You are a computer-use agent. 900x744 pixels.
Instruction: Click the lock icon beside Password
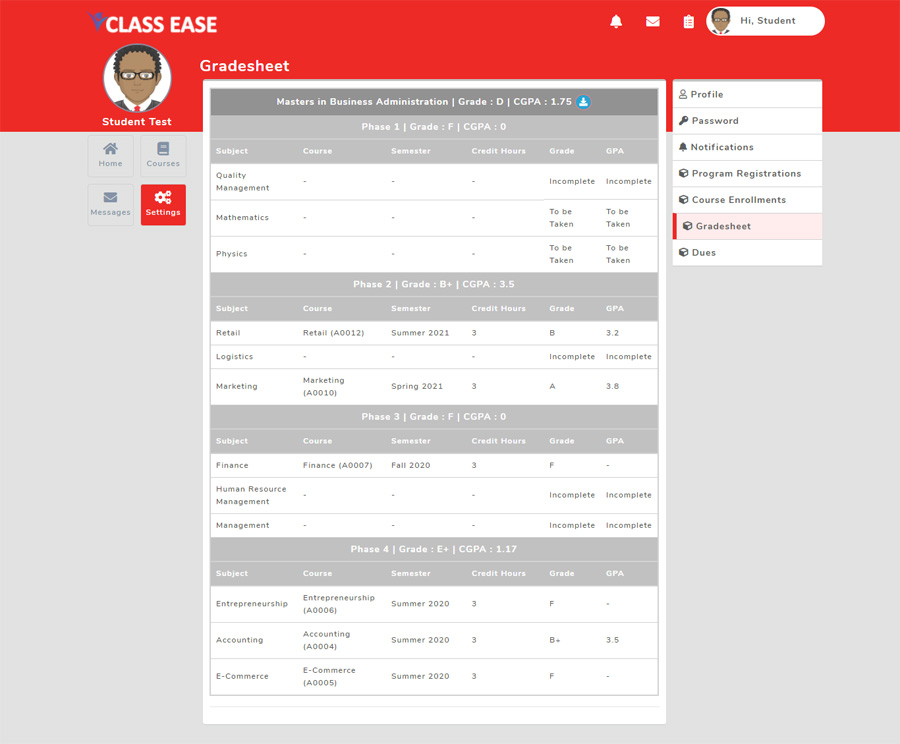click(x=685, y=120)
